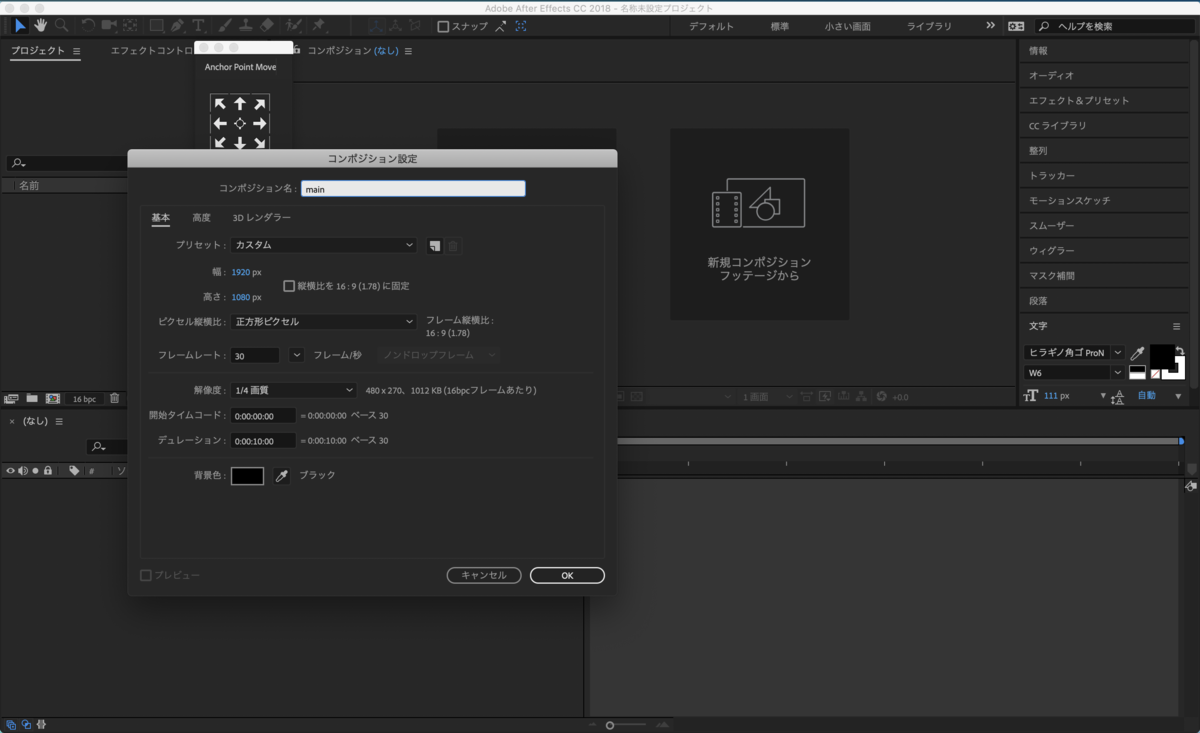Select the デフォルト workspace
The width and height of the screenshot is (1200, 733).
pos(711,26)
